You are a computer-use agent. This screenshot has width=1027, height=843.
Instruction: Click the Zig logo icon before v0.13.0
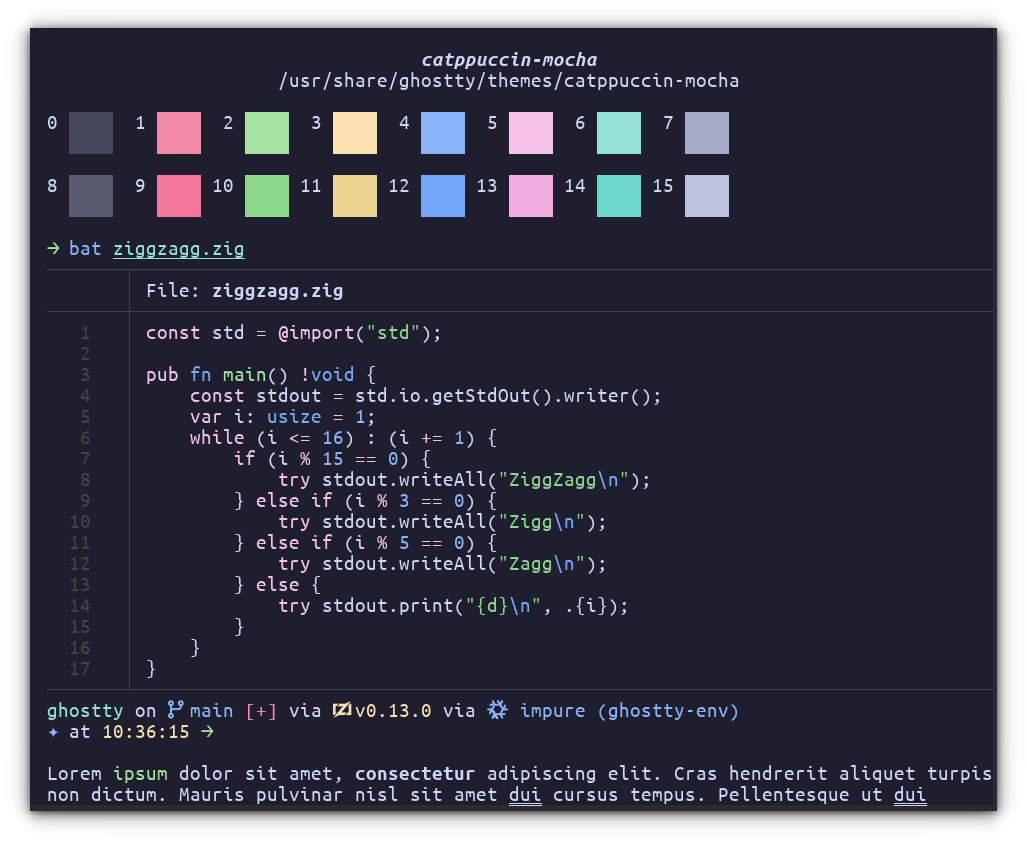pos(341,710)
